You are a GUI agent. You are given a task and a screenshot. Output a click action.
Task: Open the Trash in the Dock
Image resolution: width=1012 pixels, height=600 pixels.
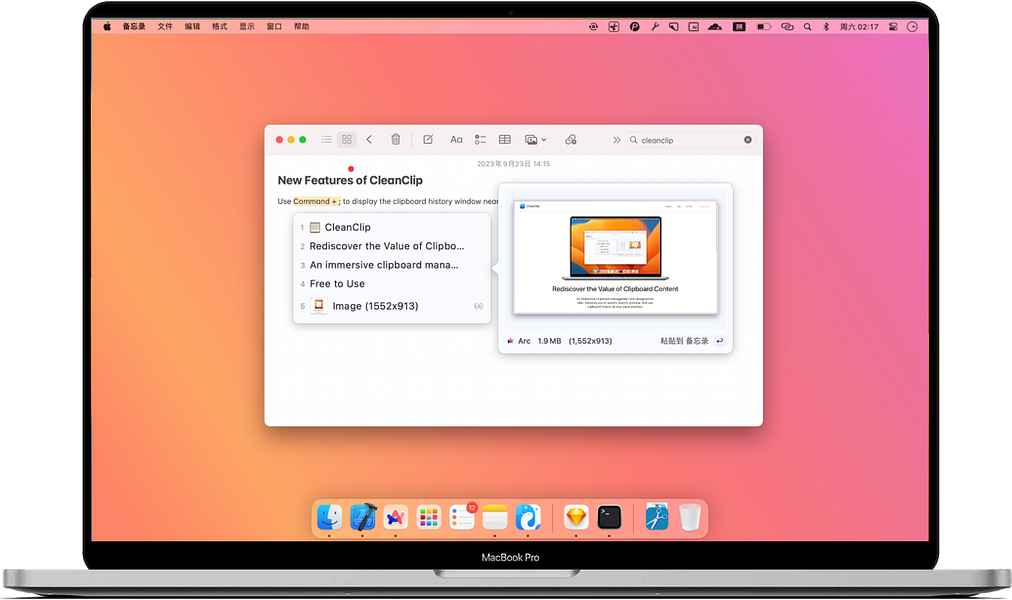click(x=690, y=517)
